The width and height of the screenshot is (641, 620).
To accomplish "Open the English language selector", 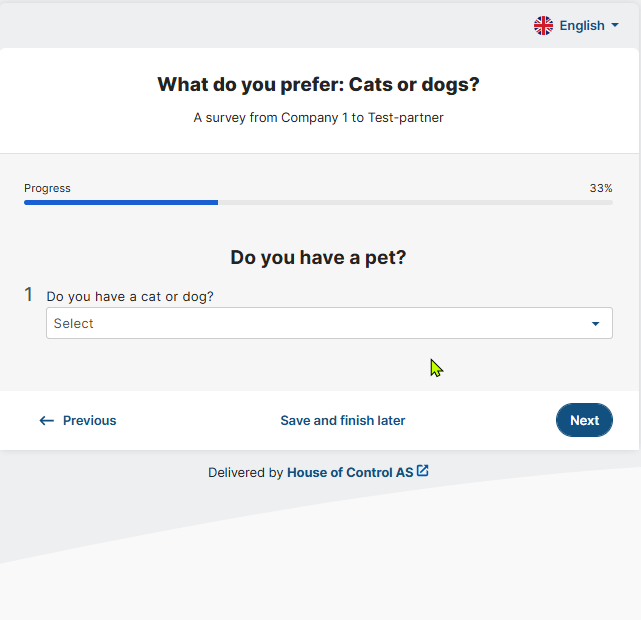I will point(581,26).
